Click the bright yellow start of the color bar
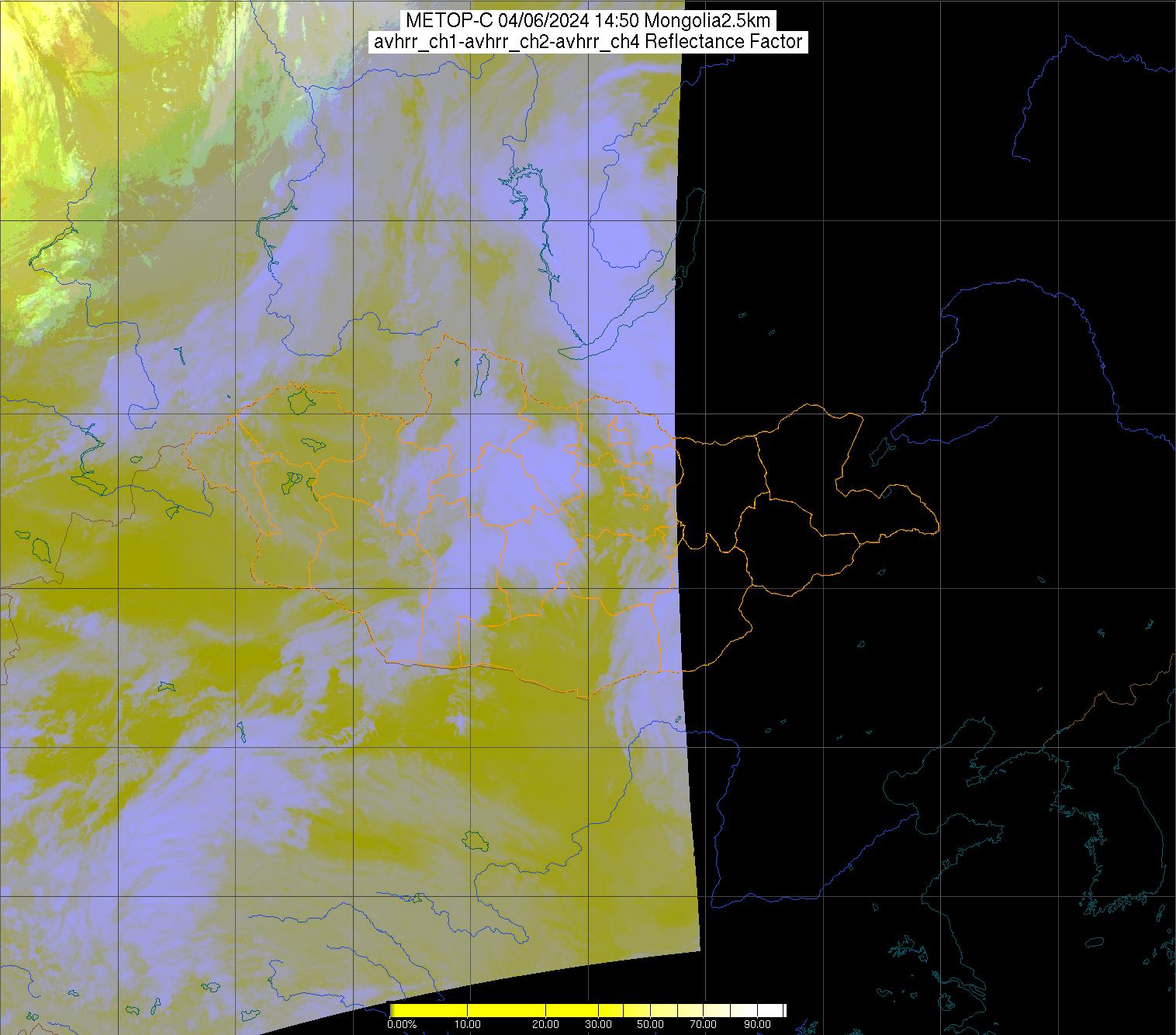1176x1035 pixels. click(397, 1010)
